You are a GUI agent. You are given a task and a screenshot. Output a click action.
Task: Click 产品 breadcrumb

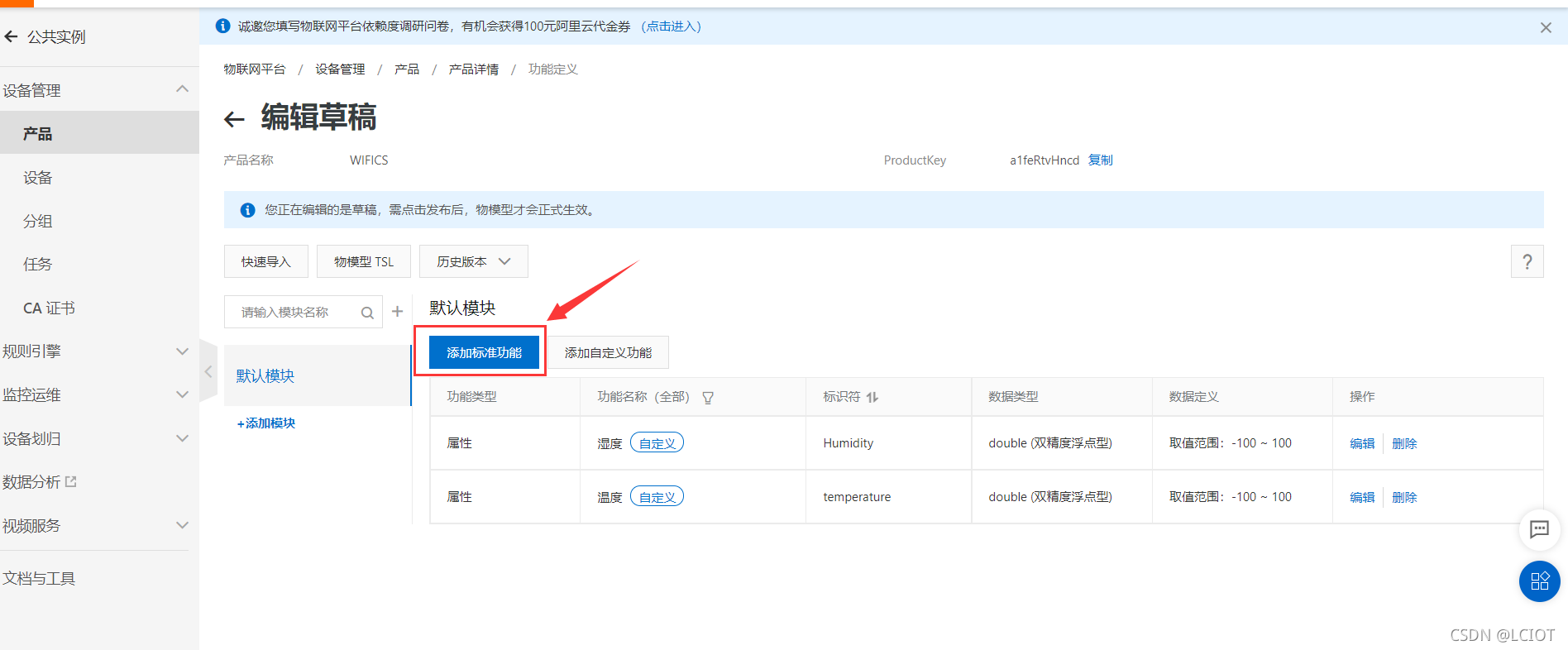coord(407,69)
